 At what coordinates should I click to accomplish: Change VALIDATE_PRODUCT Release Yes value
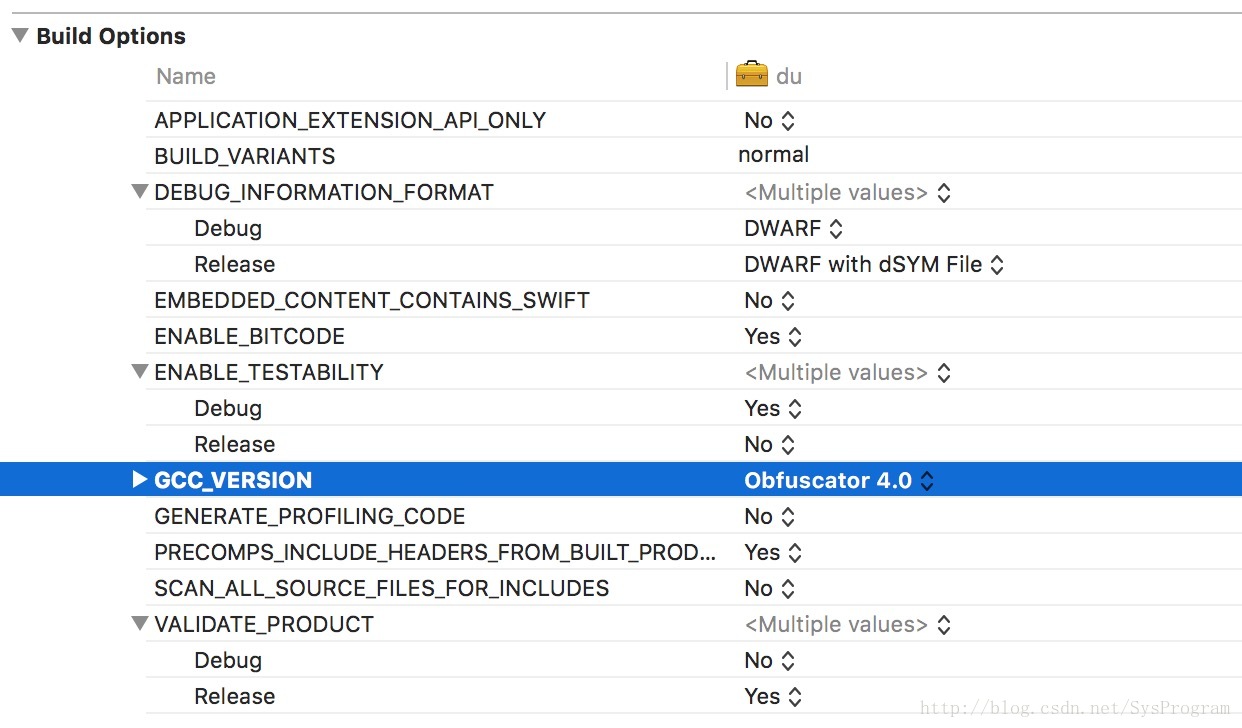coord(773,697)
